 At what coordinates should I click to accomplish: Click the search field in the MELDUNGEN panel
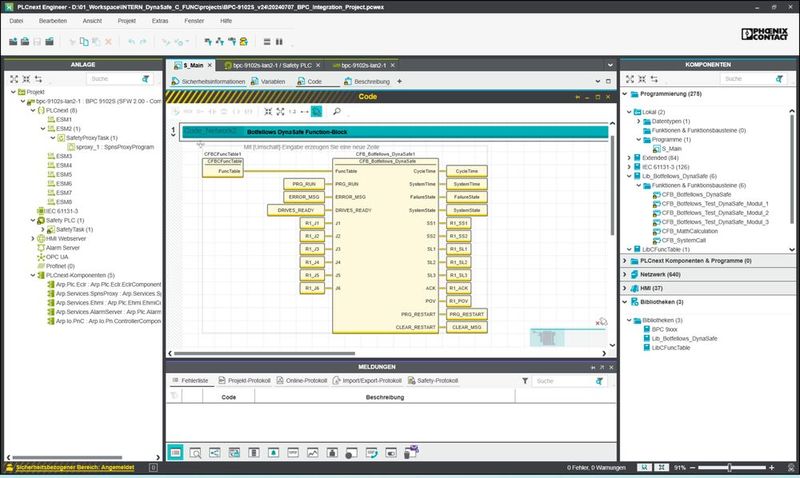point(558,381)
